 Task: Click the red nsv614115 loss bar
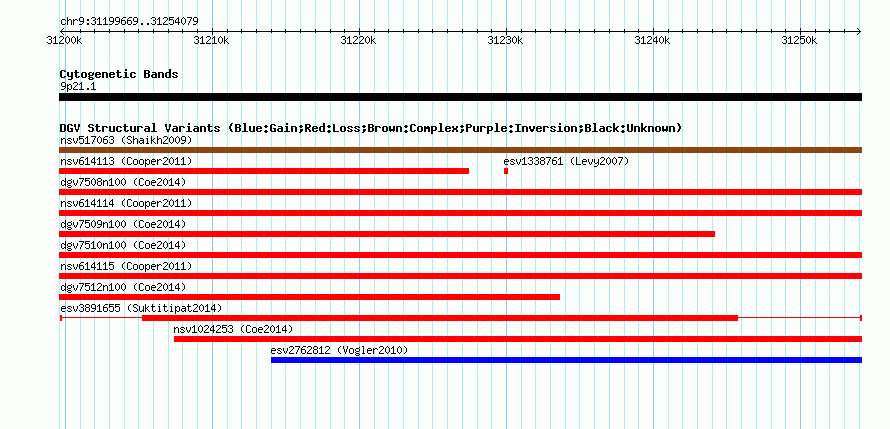click(460, 276)
